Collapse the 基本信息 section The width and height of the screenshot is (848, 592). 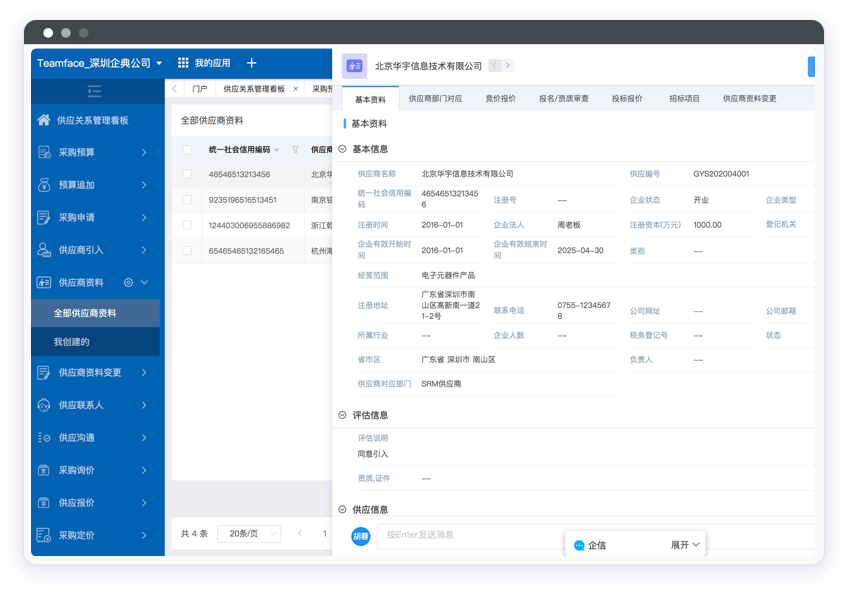coord(343,149)
